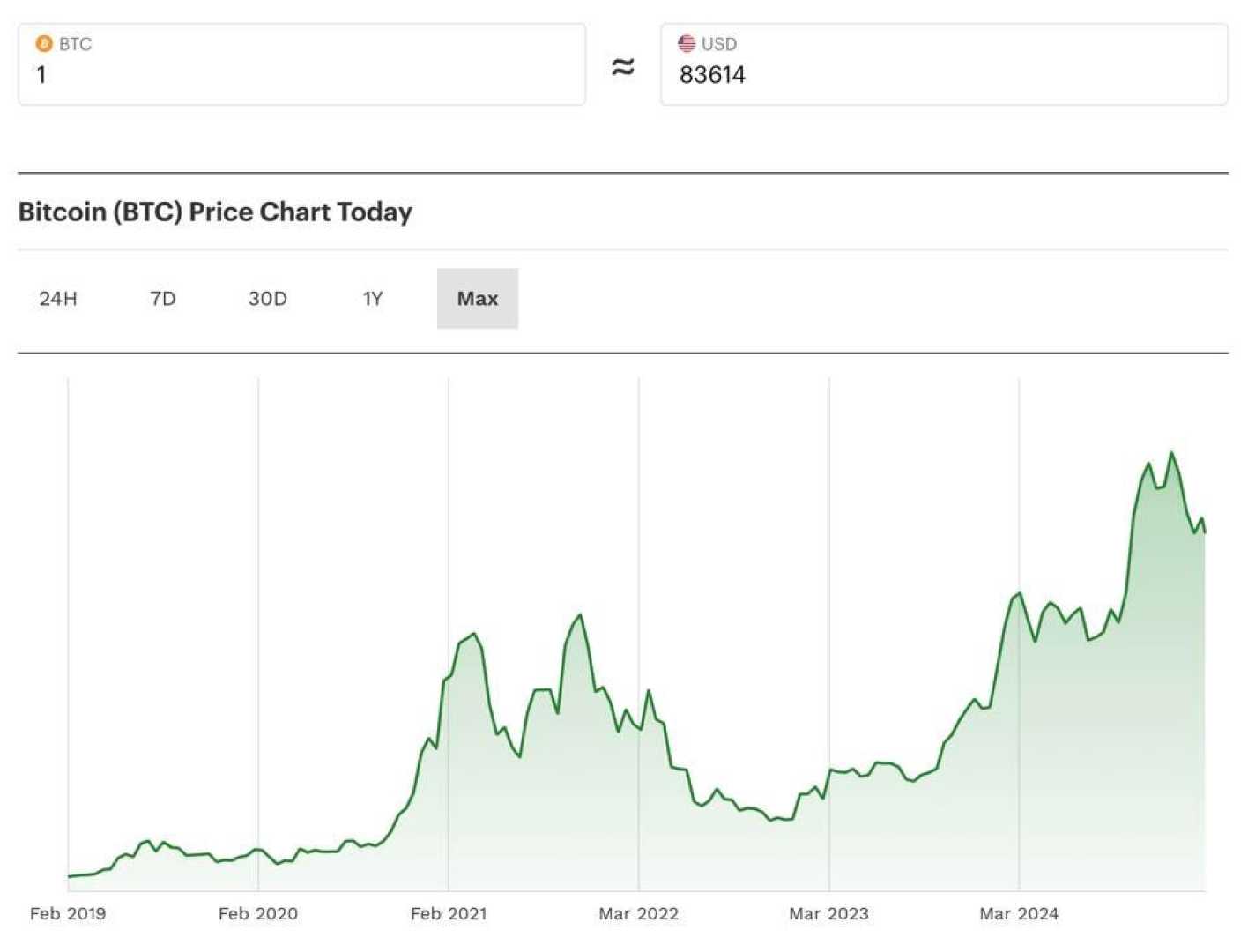Click the Feb 2019 axis label
The image size is (1248, 952).
click(x=68, y=914)
